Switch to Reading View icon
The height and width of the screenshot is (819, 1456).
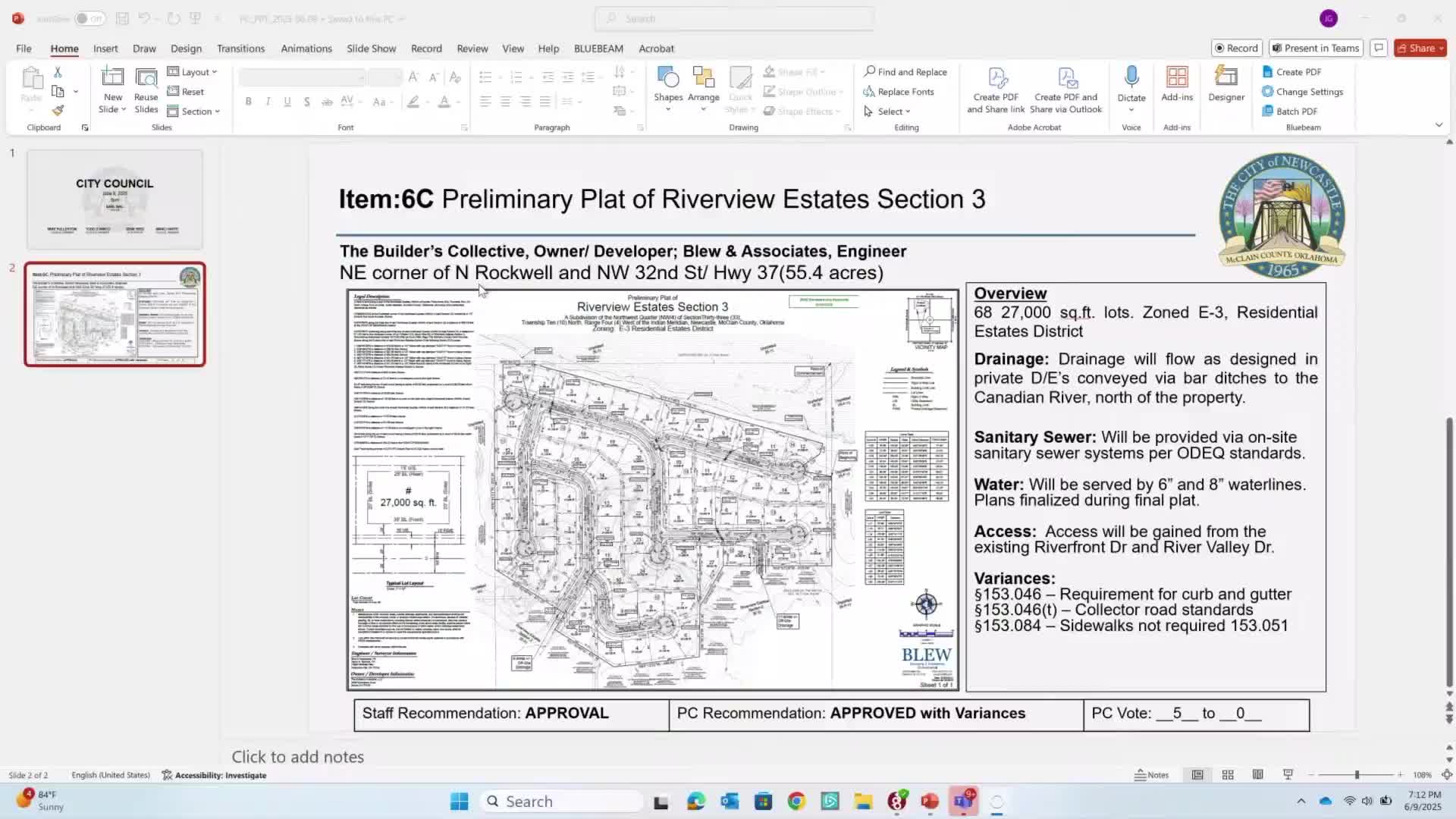[x=1257, y=775]
